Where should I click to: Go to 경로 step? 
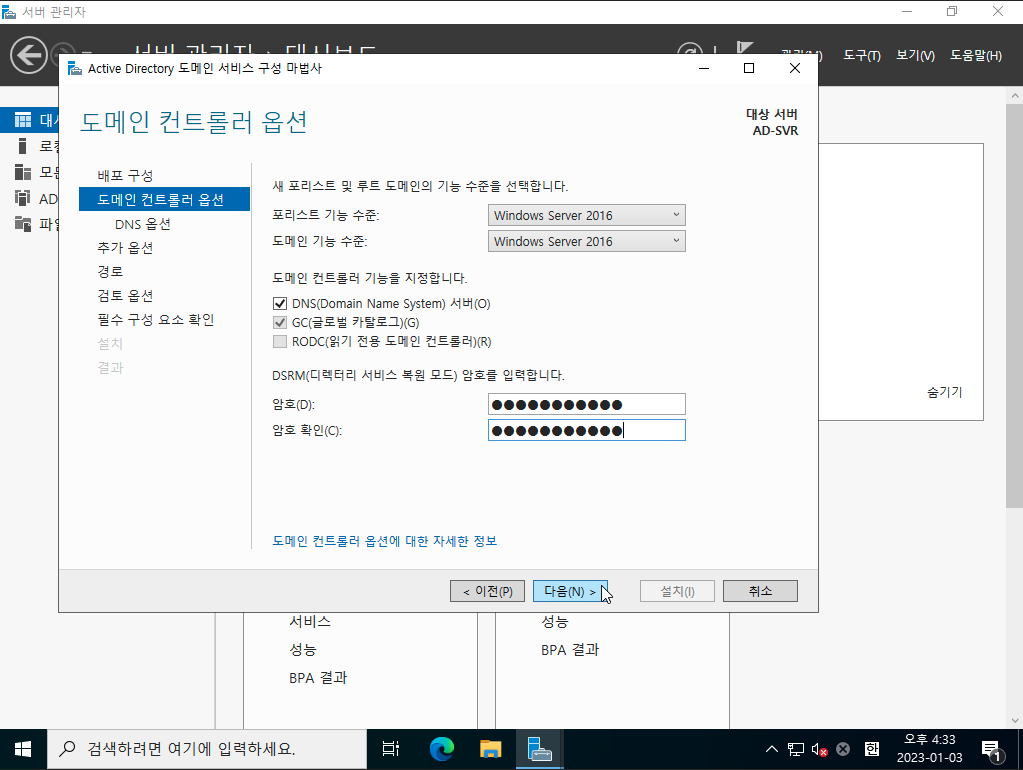point(110,271)
